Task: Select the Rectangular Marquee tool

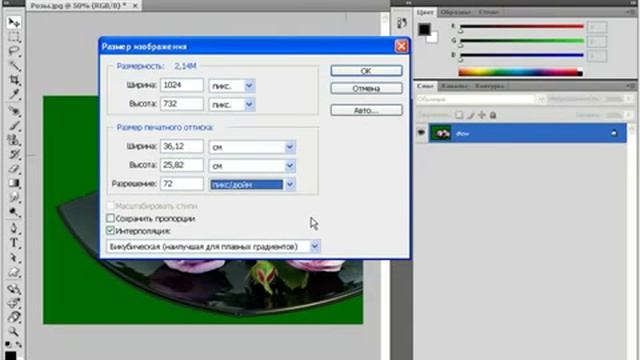Action: click(x=13, y=37)
